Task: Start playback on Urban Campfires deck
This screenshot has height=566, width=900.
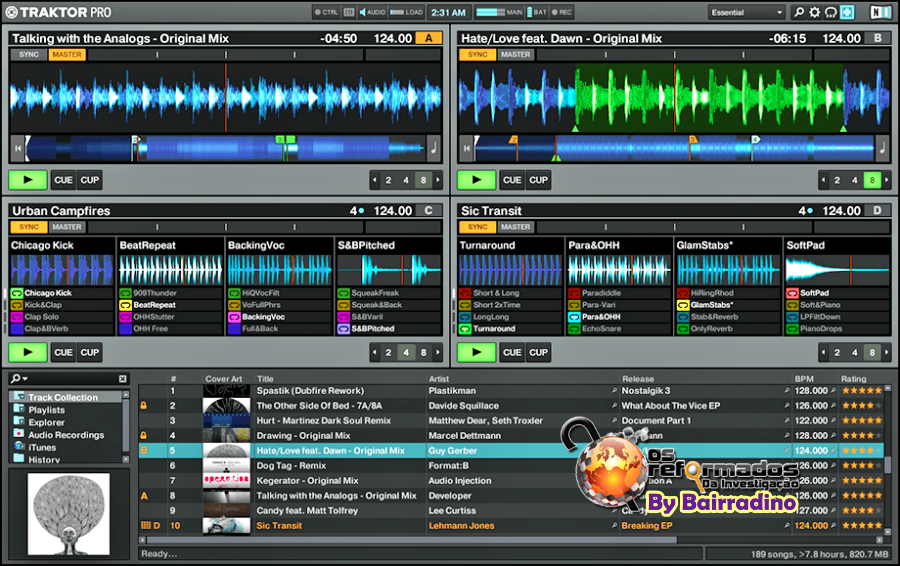Action: [x=28, y=352]
